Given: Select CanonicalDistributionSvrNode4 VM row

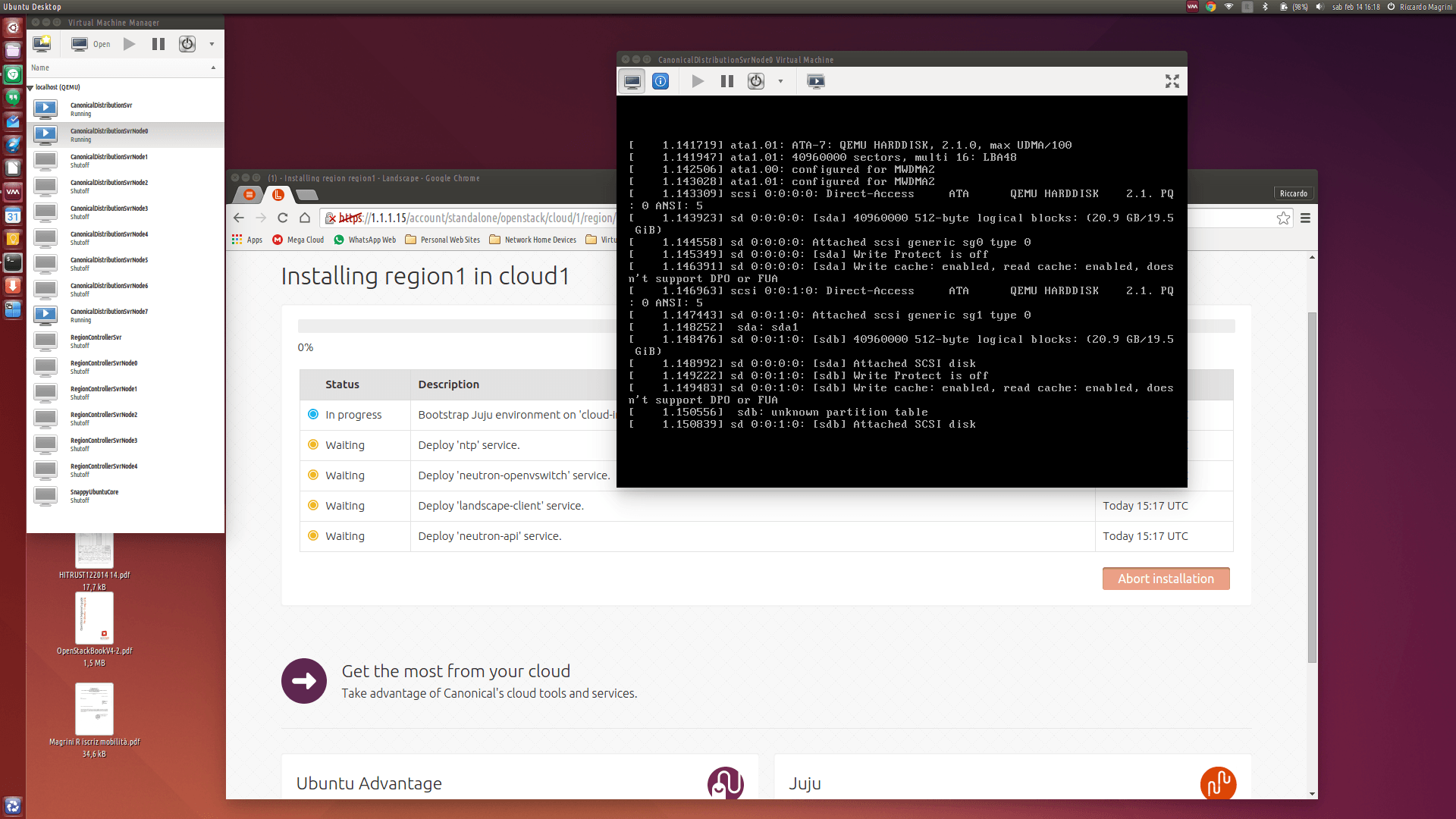Looking at the screenshot, I should tap(125, 238).
